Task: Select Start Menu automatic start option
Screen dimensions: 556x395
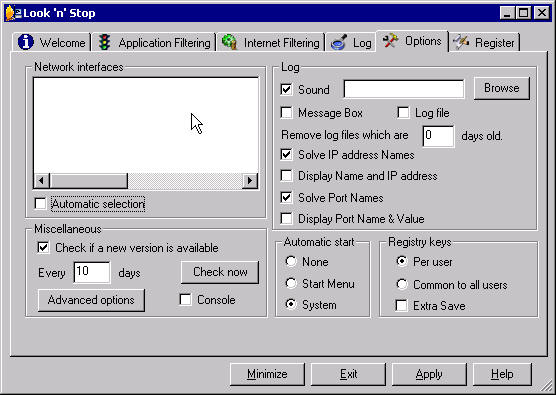Action: pos(291,283)
